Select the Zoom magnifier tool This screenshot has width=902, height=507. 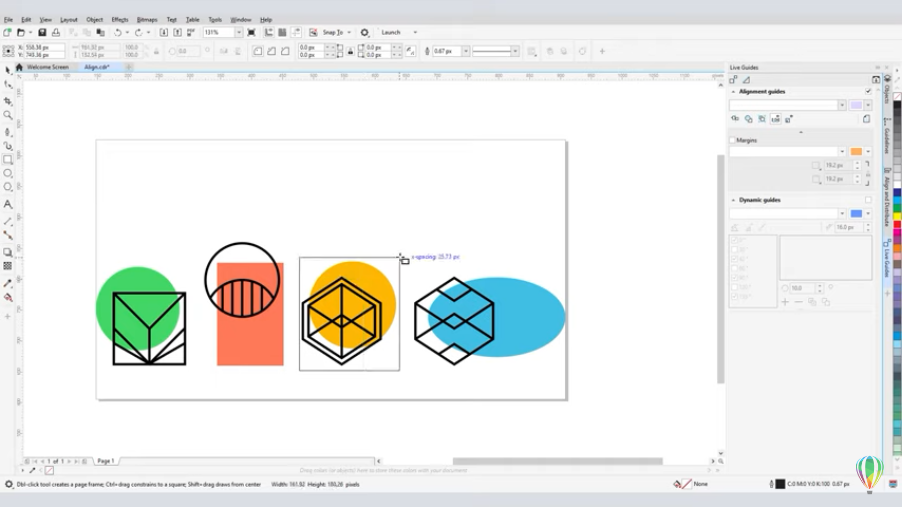7,115
